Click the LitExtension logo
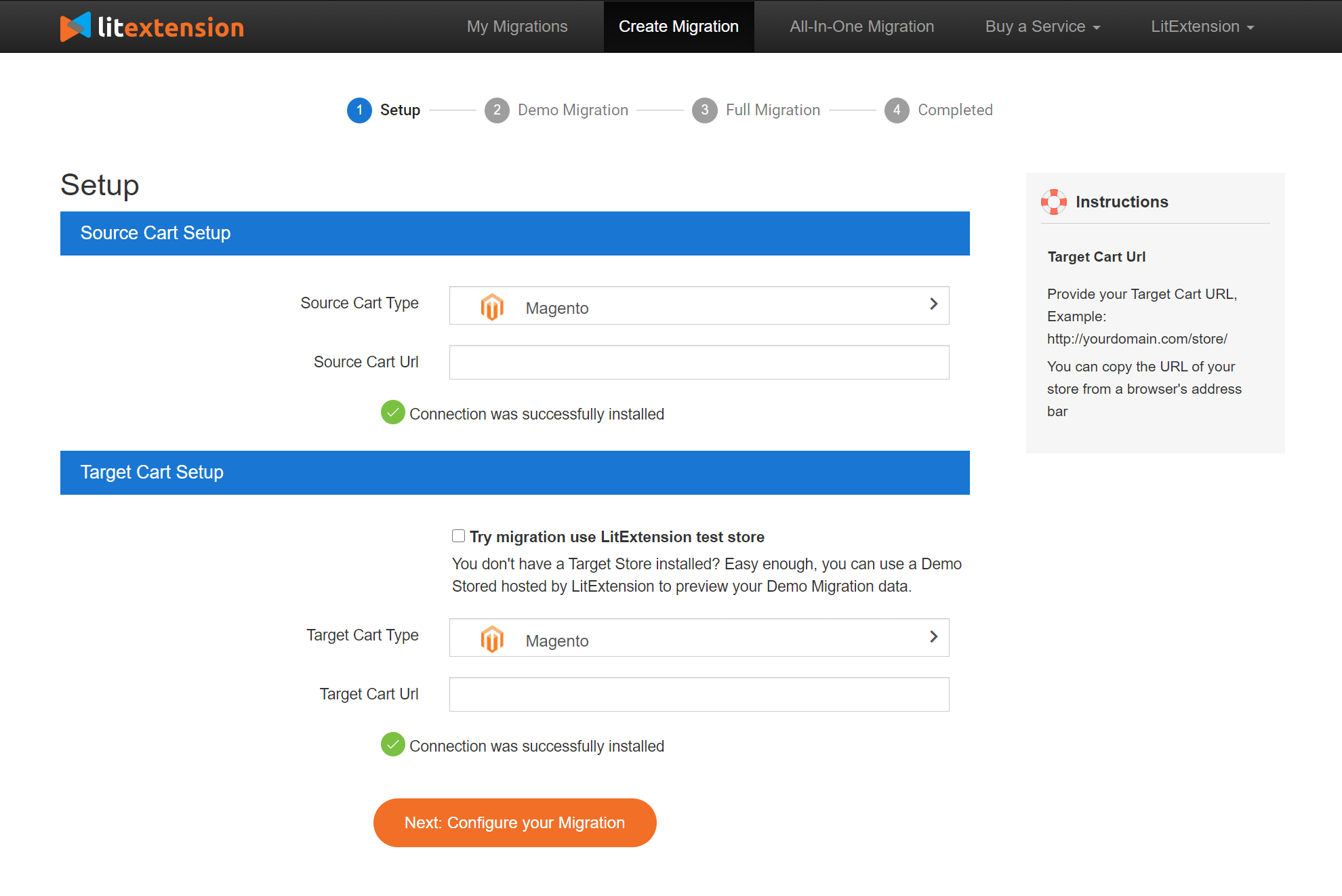Image resolution: width=1342 pixels, height=896 pixels. 152,26
